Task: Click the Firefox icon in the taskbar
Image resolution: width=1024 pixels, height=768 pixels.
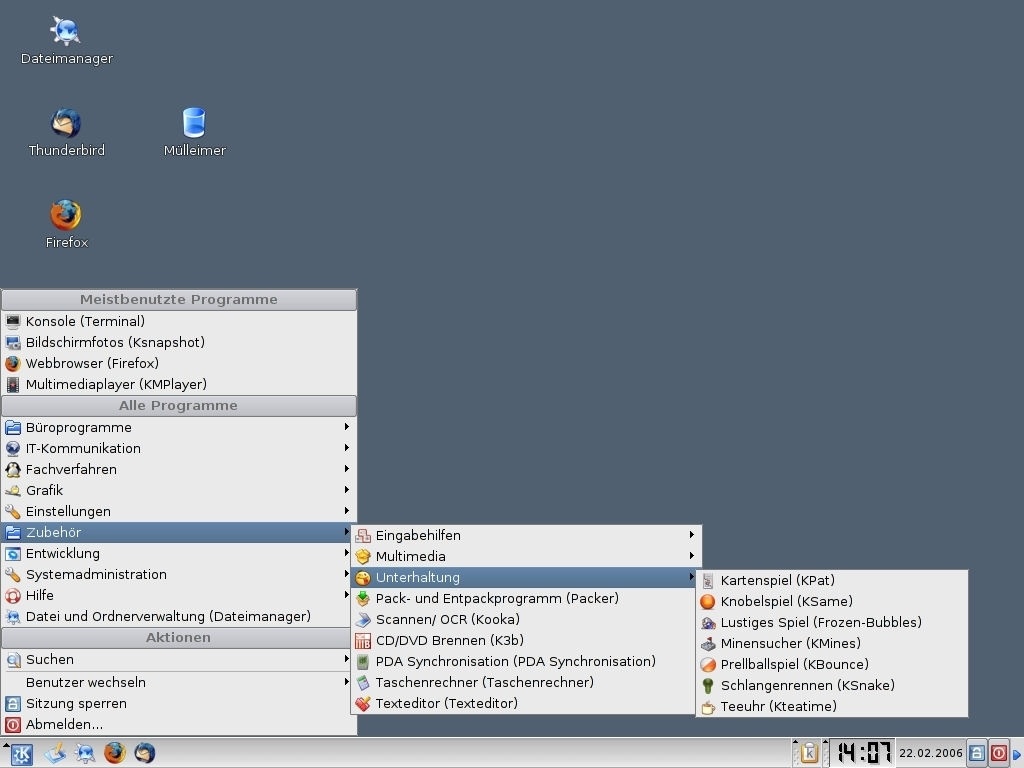Action: tap(115, 753)
